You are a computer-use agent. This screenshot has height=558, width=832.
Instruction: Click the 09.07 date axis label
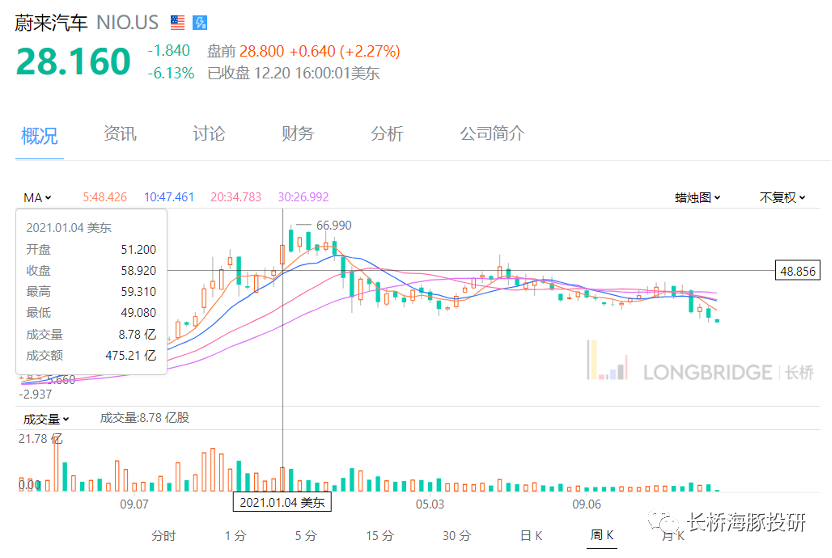134,504
